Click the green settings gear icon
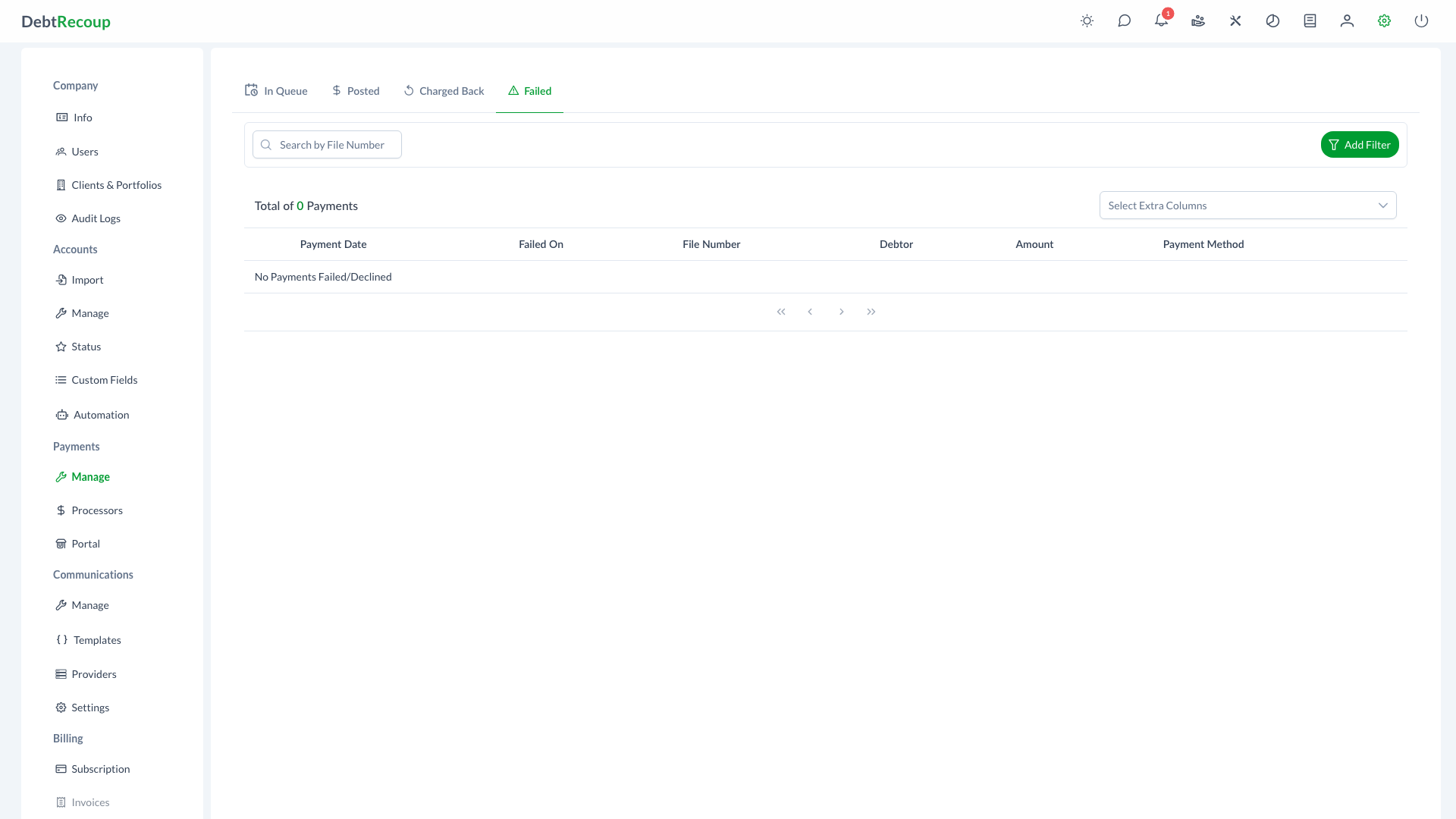1456x819 pixels. [x=1384, y=21]
